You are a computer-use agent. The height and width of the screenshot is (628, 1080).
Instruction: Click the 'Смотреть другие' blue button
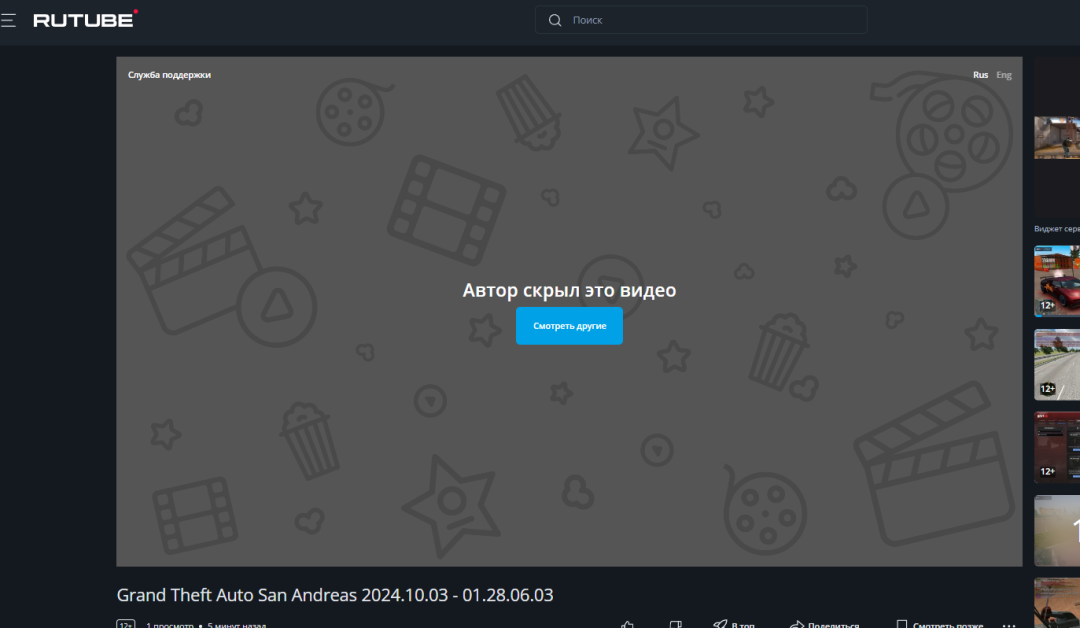pyautogui.click(x=569, y=326)
